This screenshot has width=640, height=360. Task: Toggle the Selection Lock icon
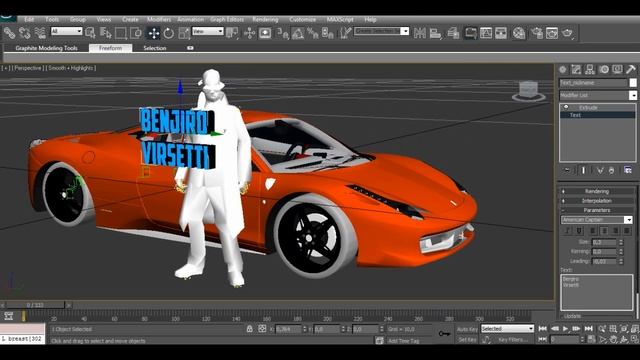tap(249, 329)
